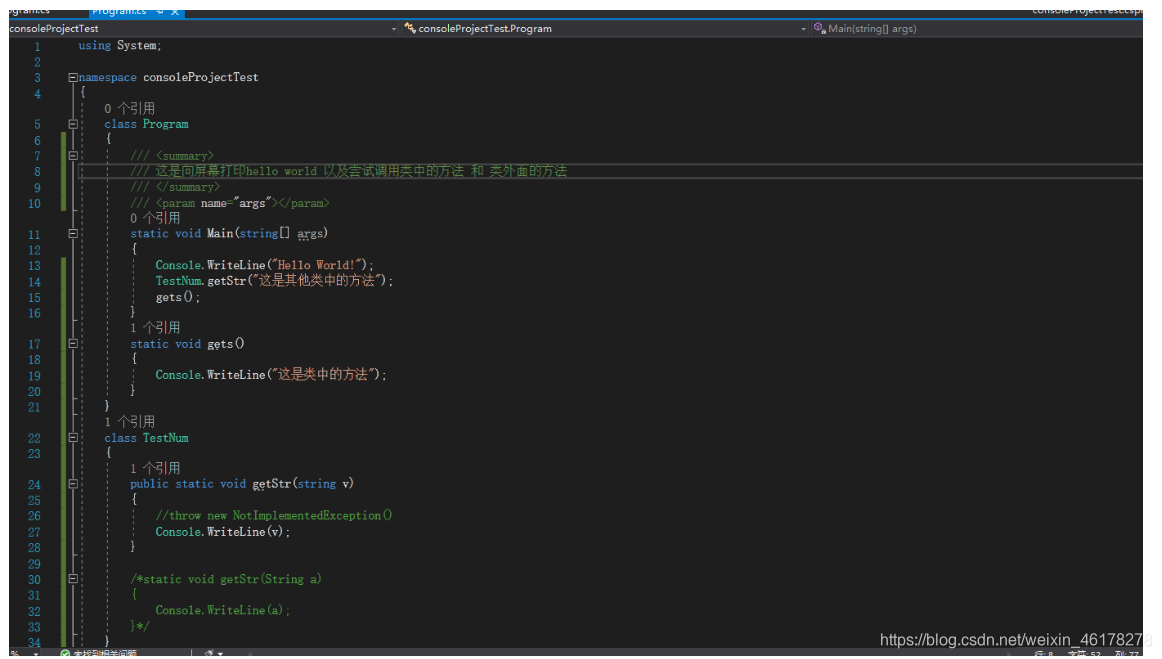Image resolution: width=1162 pixels, height=659 pixels.
Task: Click line number 14 in the margin
Action: (34, 282)
